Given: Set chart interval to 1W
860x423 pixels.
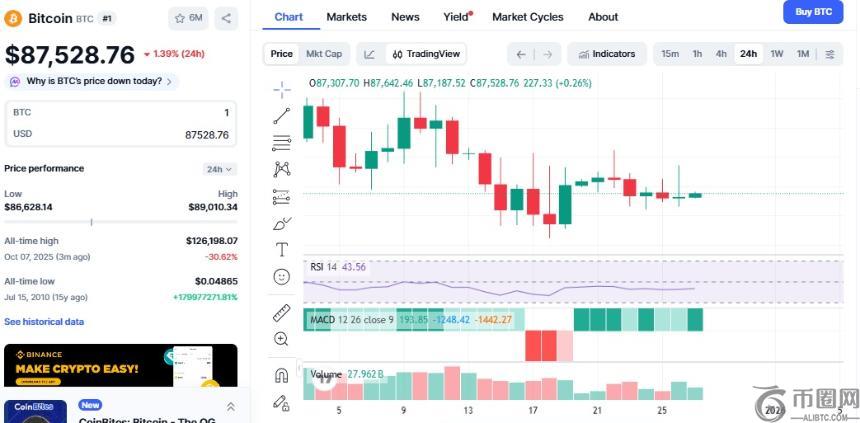Looking at the screenshot, I should [x=777, y=54].
